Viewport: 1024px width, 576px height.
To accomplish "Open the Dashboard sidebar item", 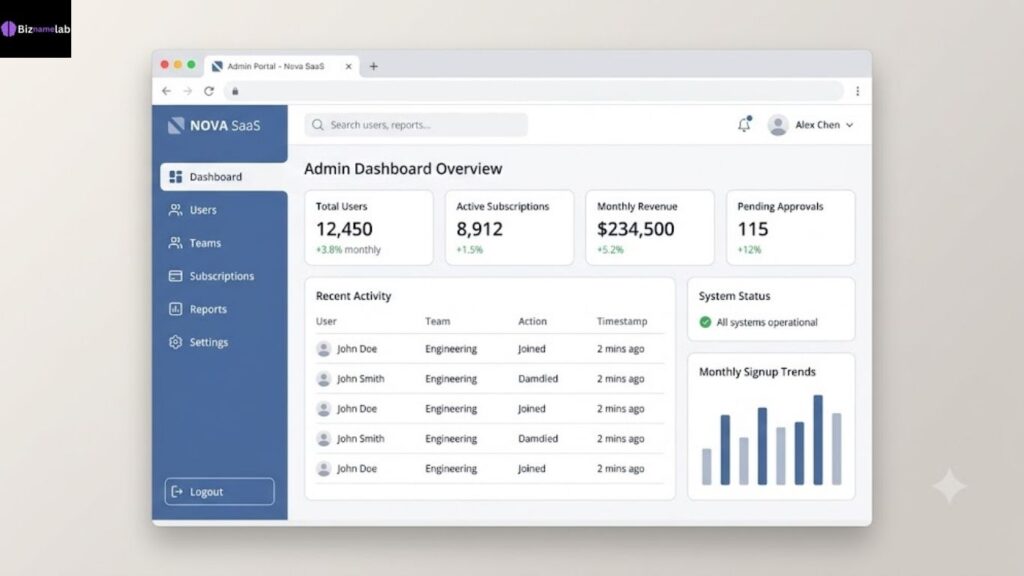I will click(223, 177).
